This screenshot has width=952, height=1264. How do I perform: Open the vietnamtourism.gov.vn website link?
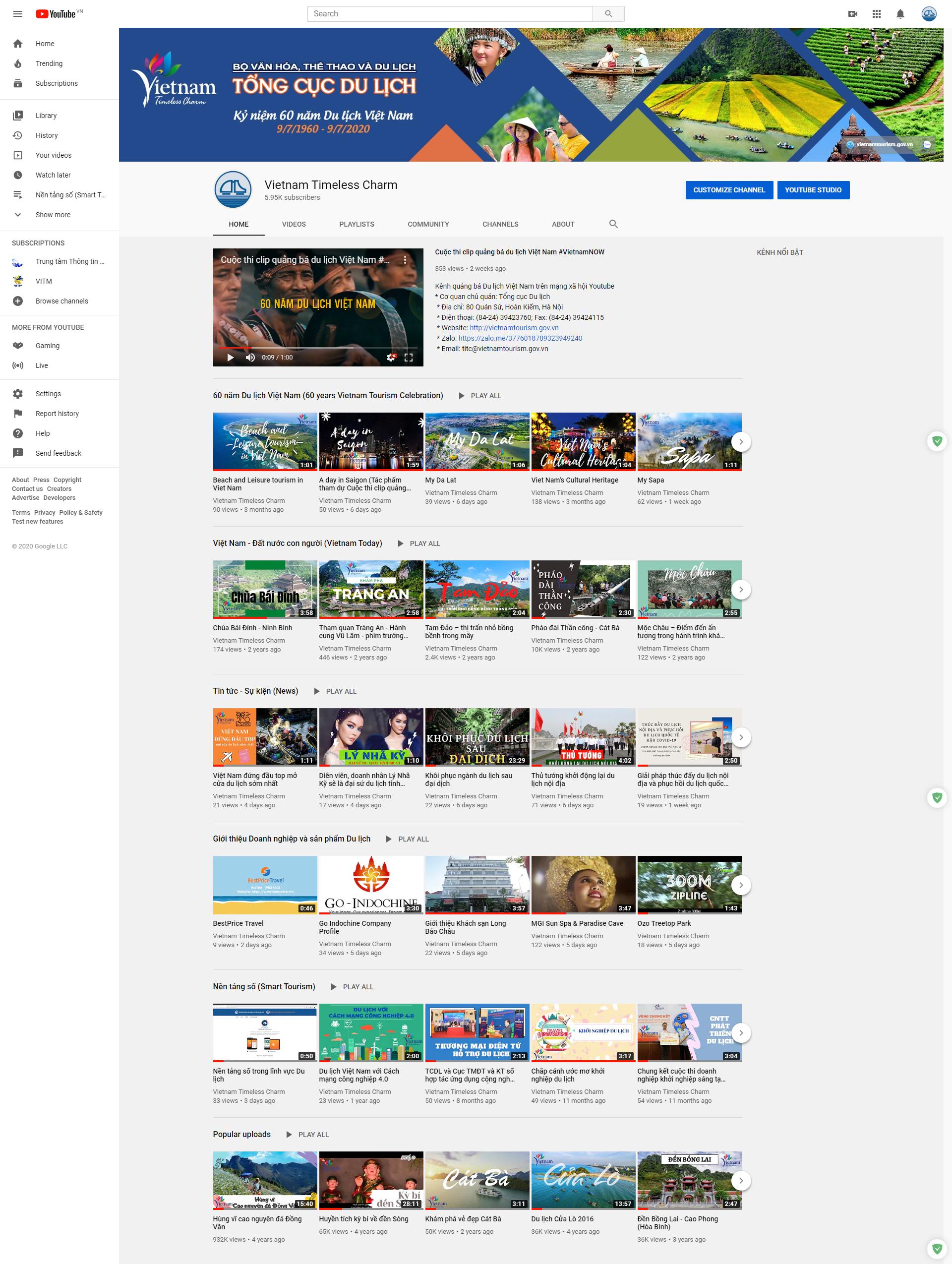coord(514,328)
